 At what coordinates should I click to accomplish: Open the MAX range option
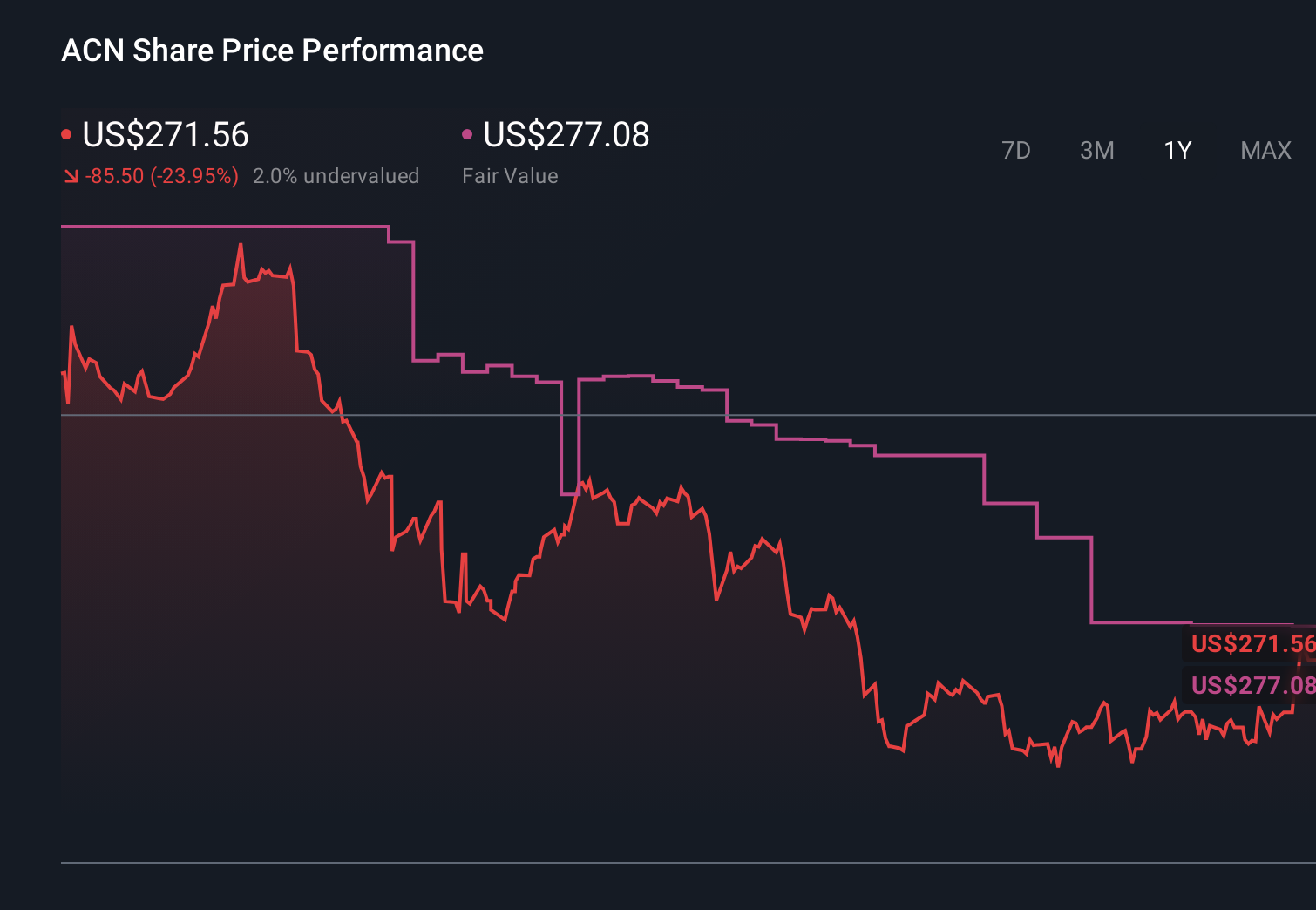click(x=1265, y=150)
